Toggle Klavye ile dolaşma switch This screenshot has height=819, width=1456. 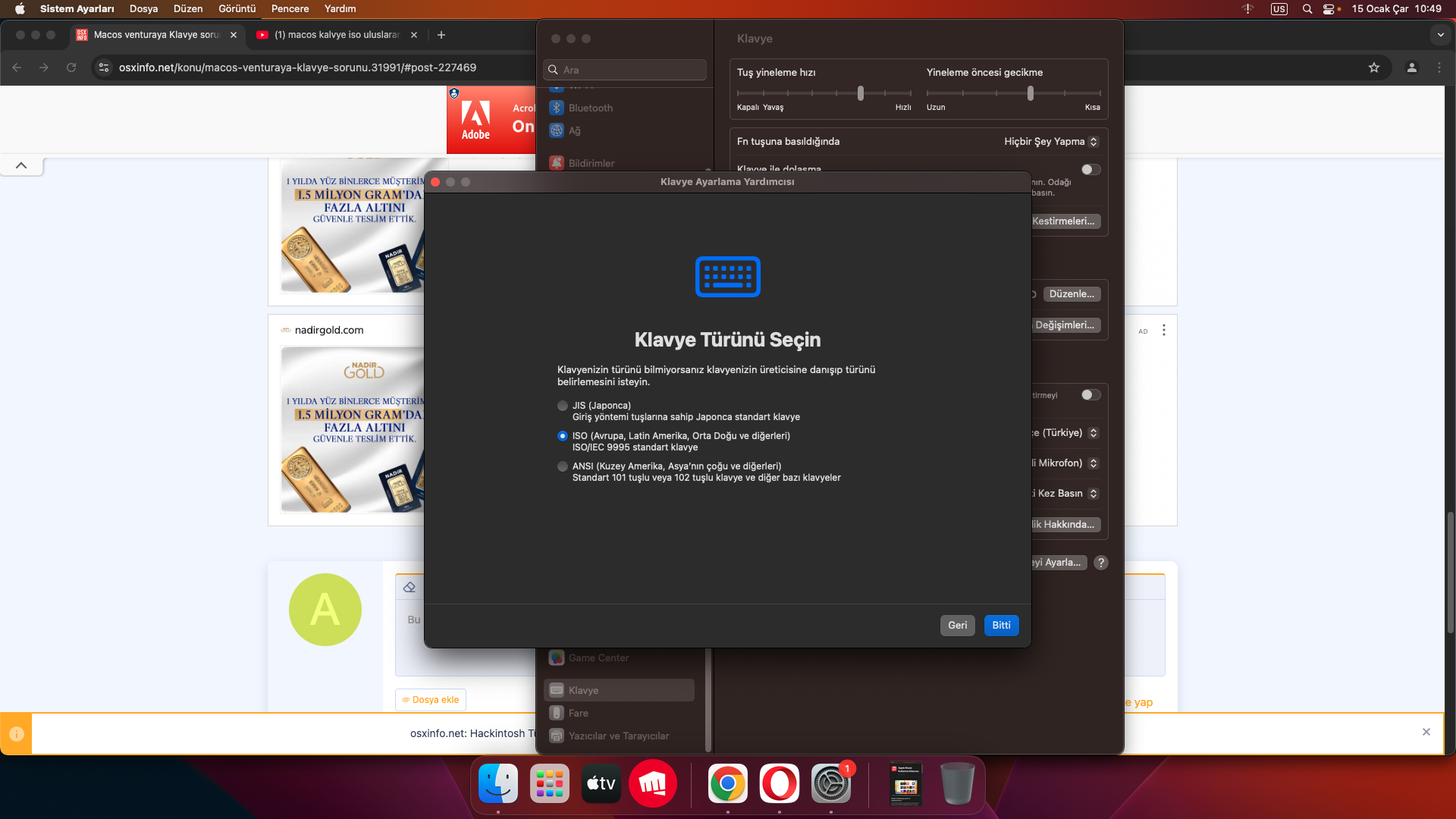pyautogui.click(x=1090, y=169)
